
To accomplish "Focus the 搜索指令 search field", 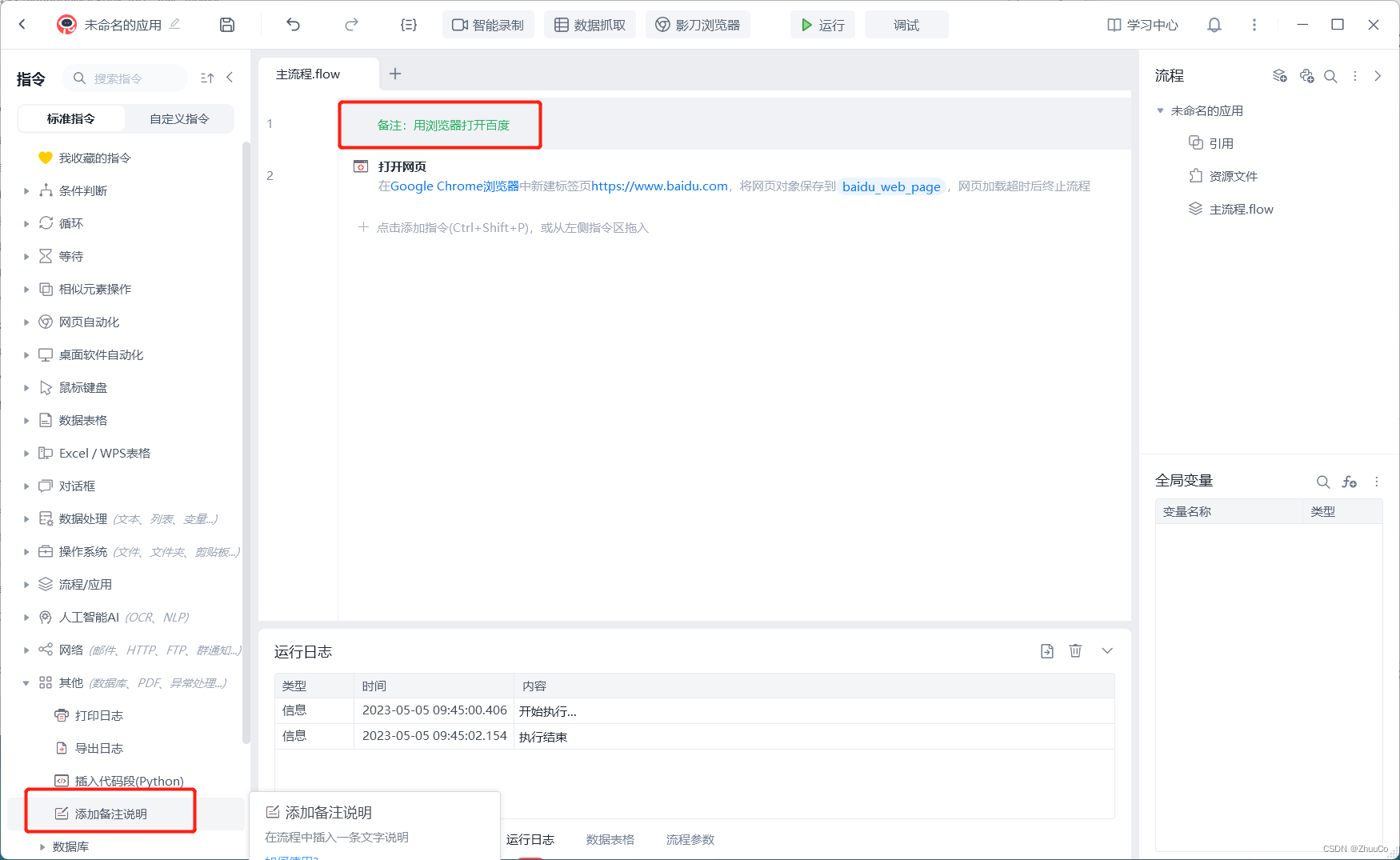I will 125,78.
